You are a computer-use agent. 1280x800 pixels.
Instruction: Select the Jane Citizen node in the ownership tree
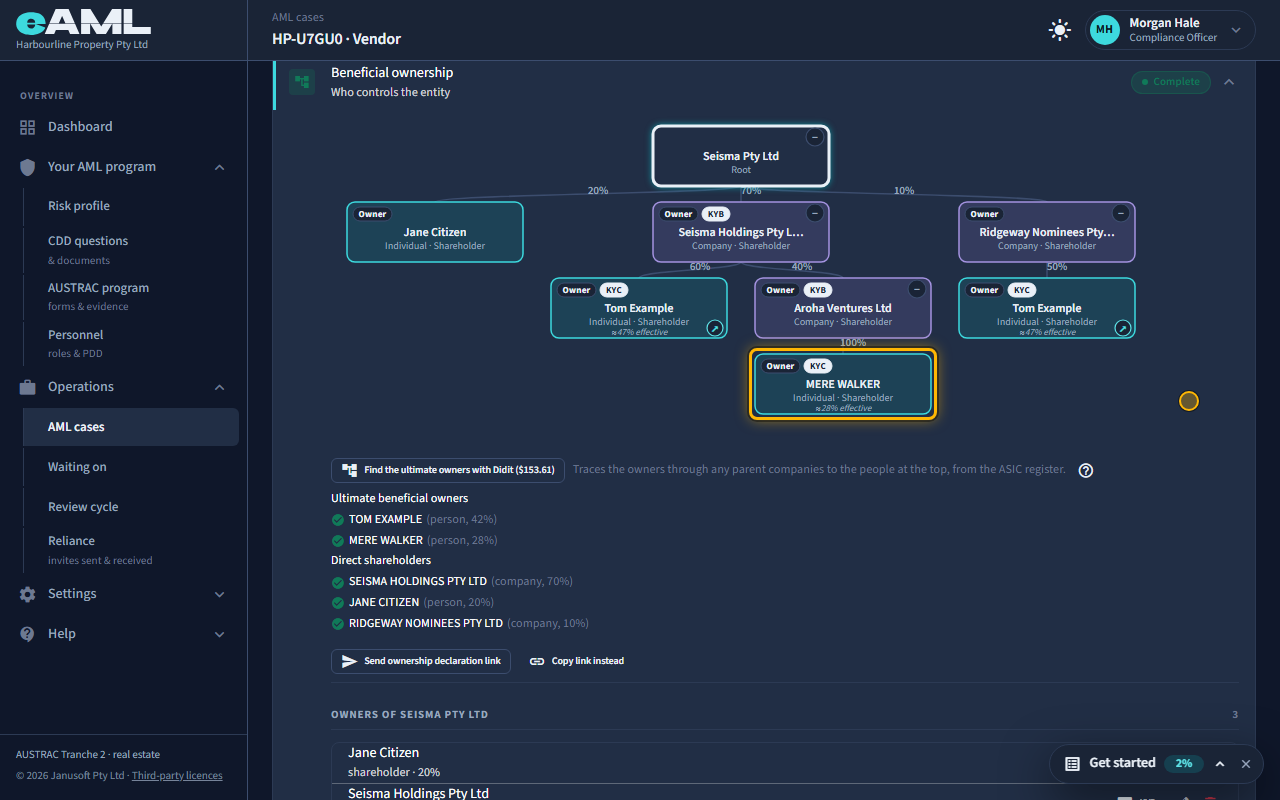pos(435,232)
